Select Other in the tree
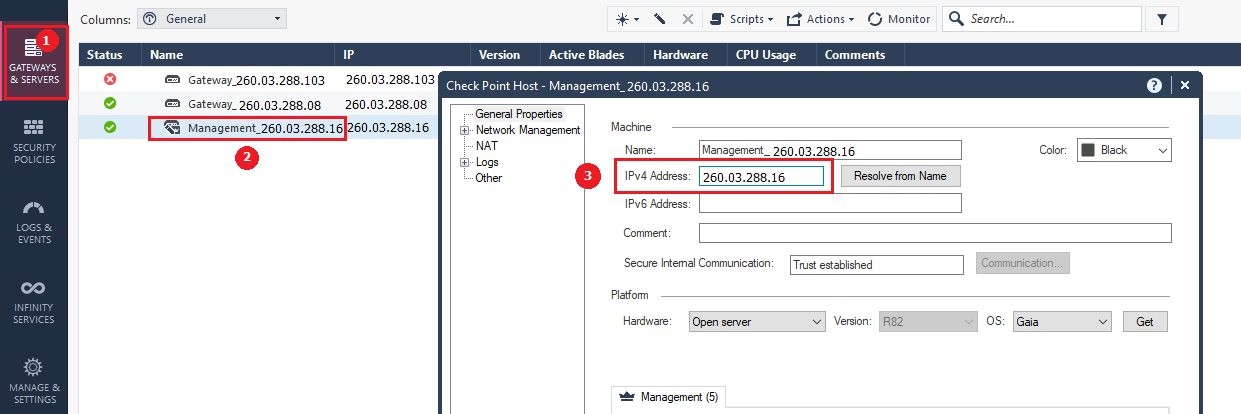 pos(489,178)
